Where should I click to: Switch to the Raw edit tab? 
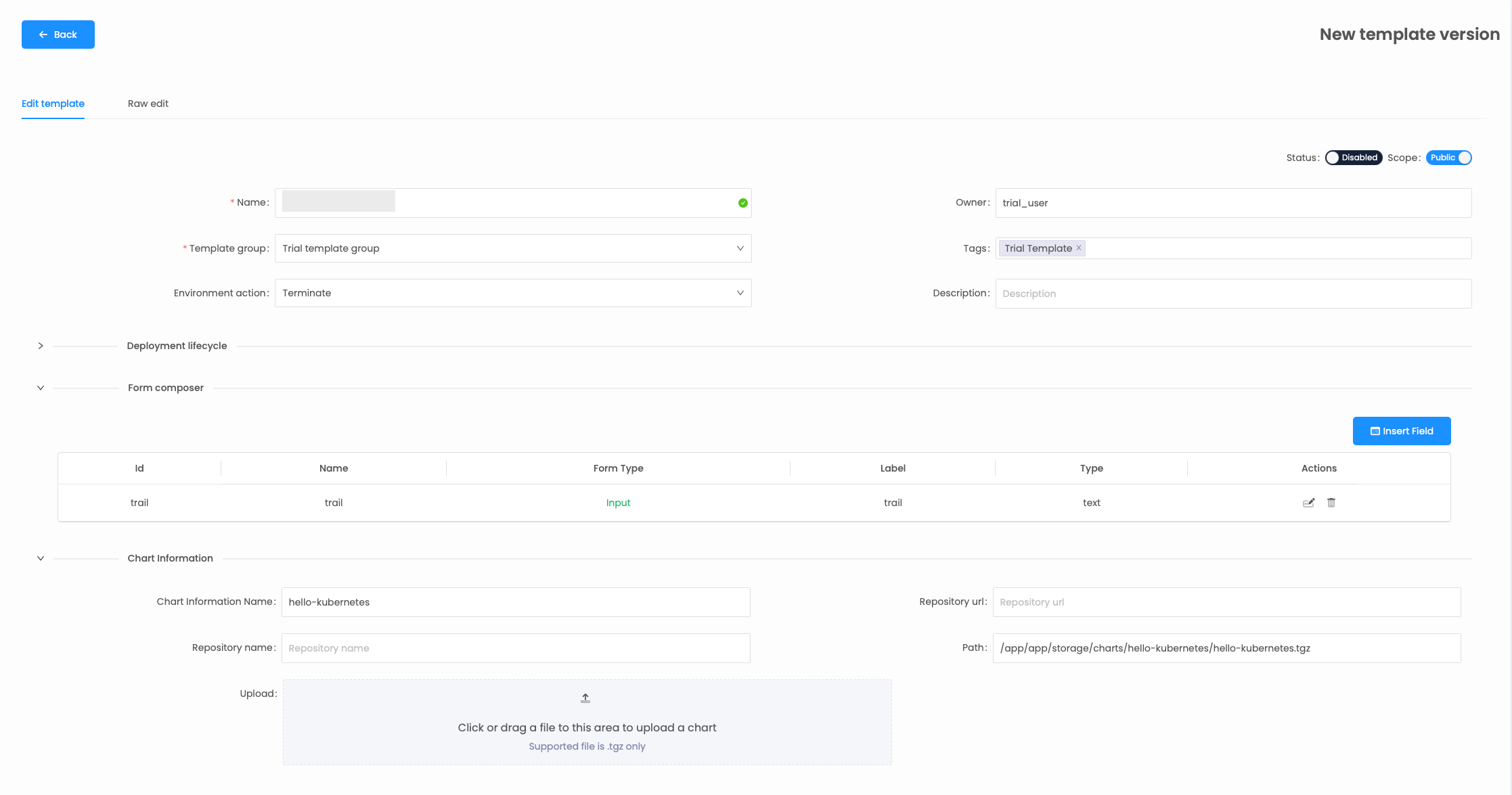148,103
